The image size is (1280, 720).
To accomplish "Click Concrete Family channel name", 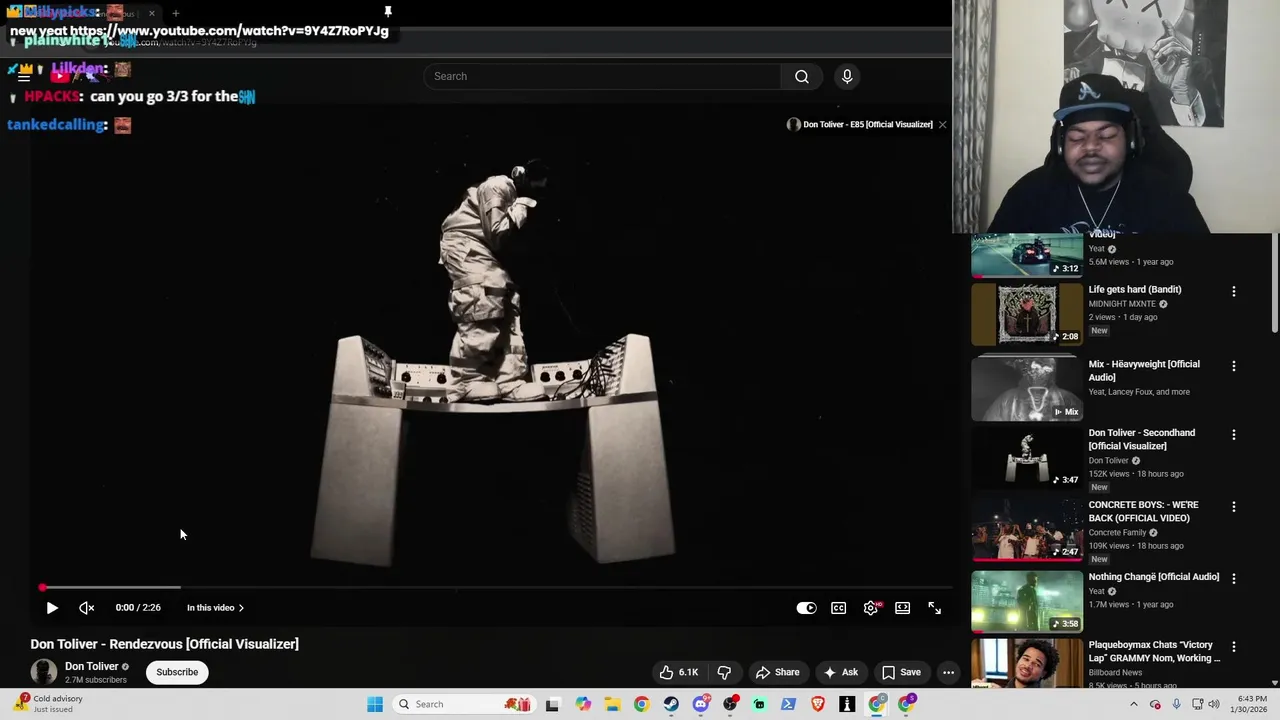I will click(x=1117, y=533).
